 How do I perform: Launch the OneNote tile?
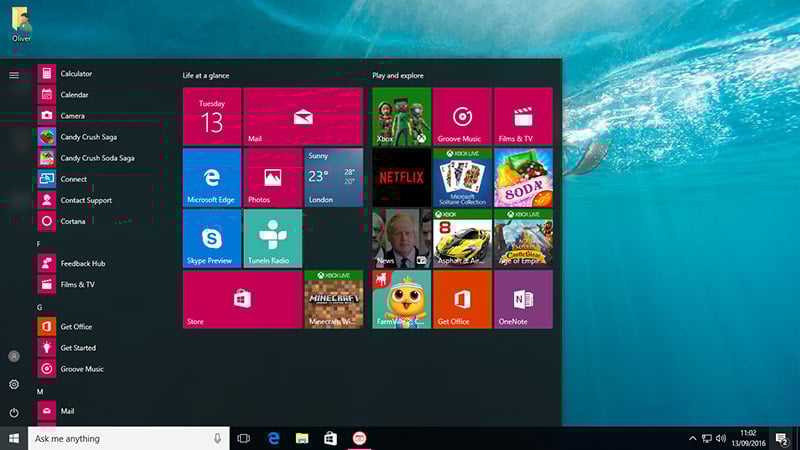tap(523, 299)
